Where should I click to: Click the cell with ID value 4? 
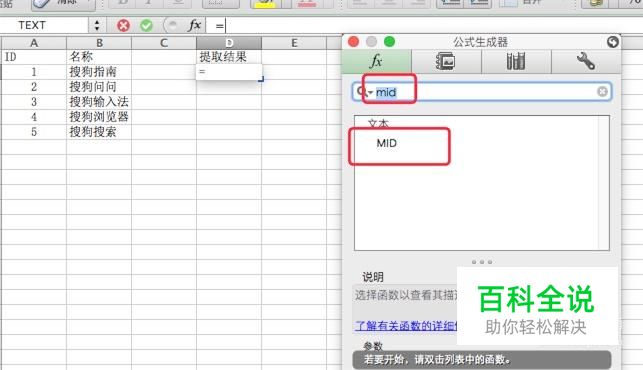(x=34, y=117)
